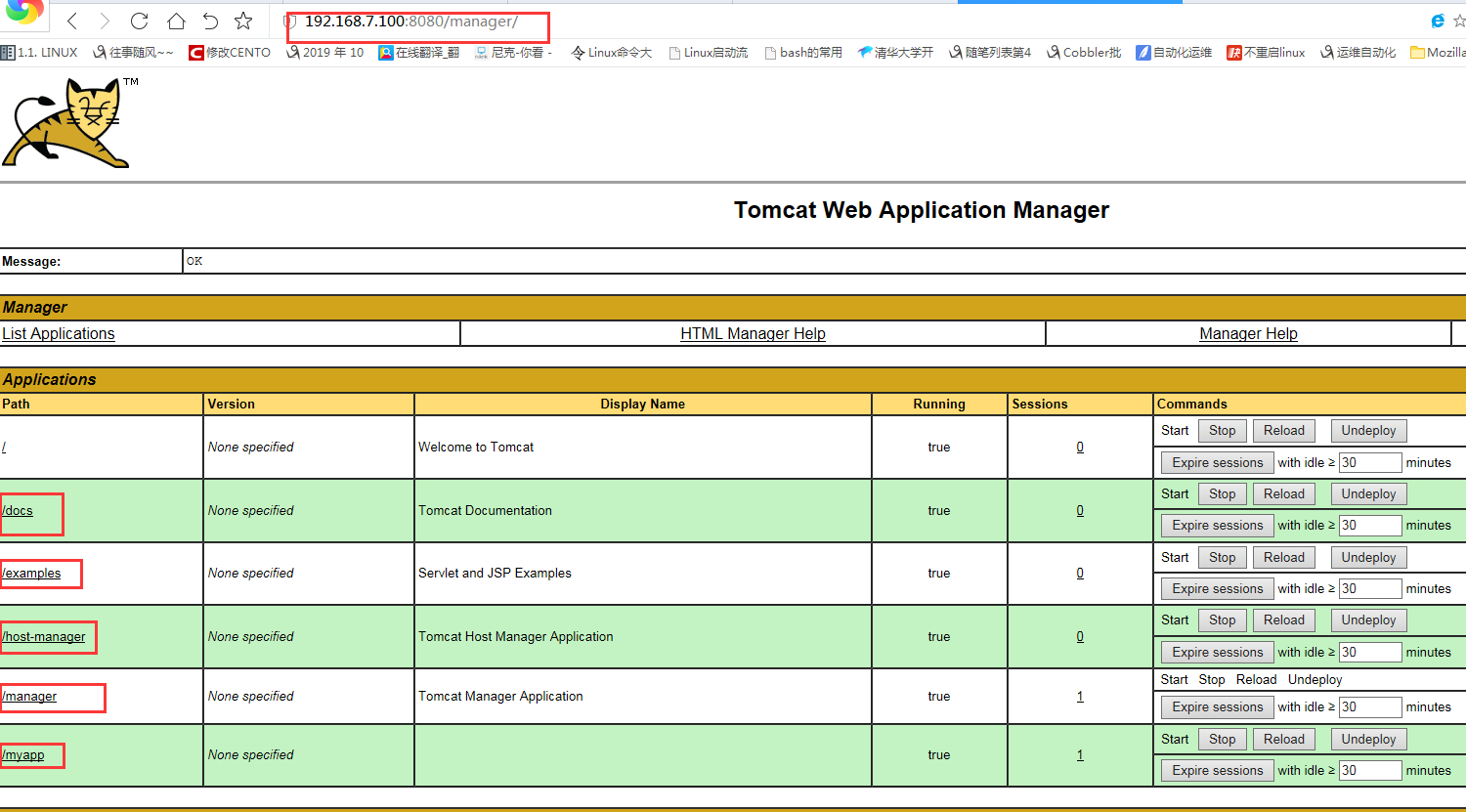Click idle minutes field in /examples row
This screenshot has height=812, width=1466.
[x=1370, y=588]
